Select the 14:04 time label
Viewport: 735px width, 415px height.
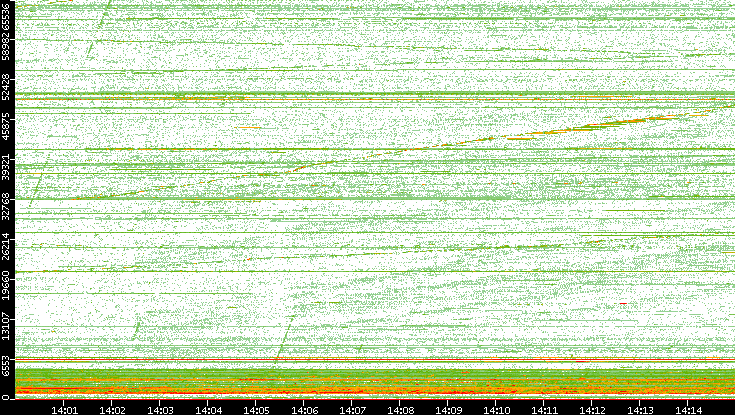tap(208, 409)
